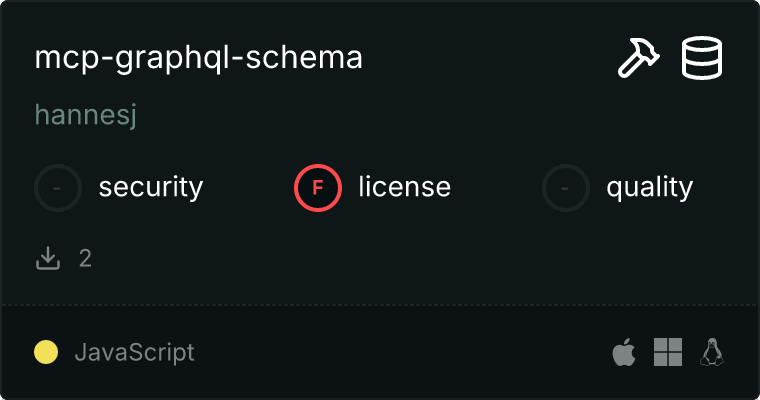Image resolution: width=760 pixels, height=400 pixels.
Task: Click the security grade dash badge
Action: 58,187
